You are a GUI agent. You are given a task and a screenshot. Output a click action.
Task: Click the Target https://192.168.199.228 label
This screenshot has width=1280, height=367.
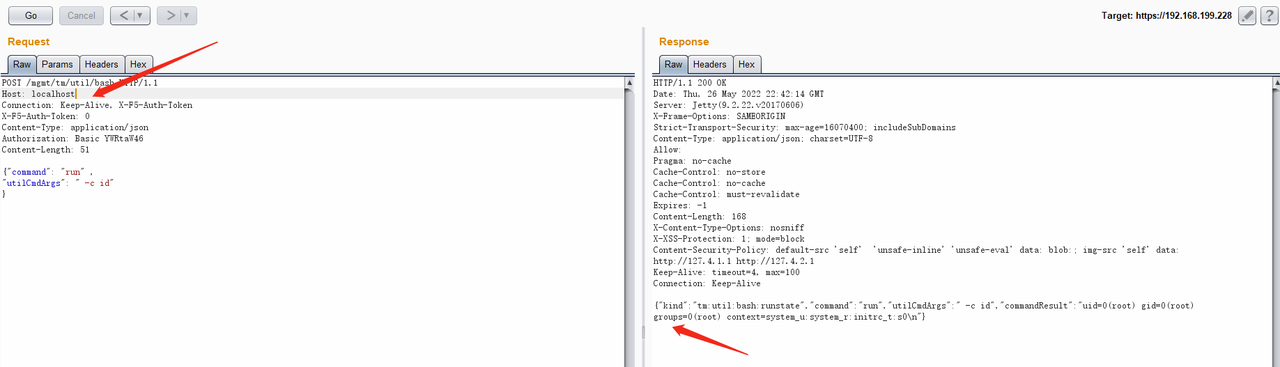pyautogui.click(x=1166, y=16)
